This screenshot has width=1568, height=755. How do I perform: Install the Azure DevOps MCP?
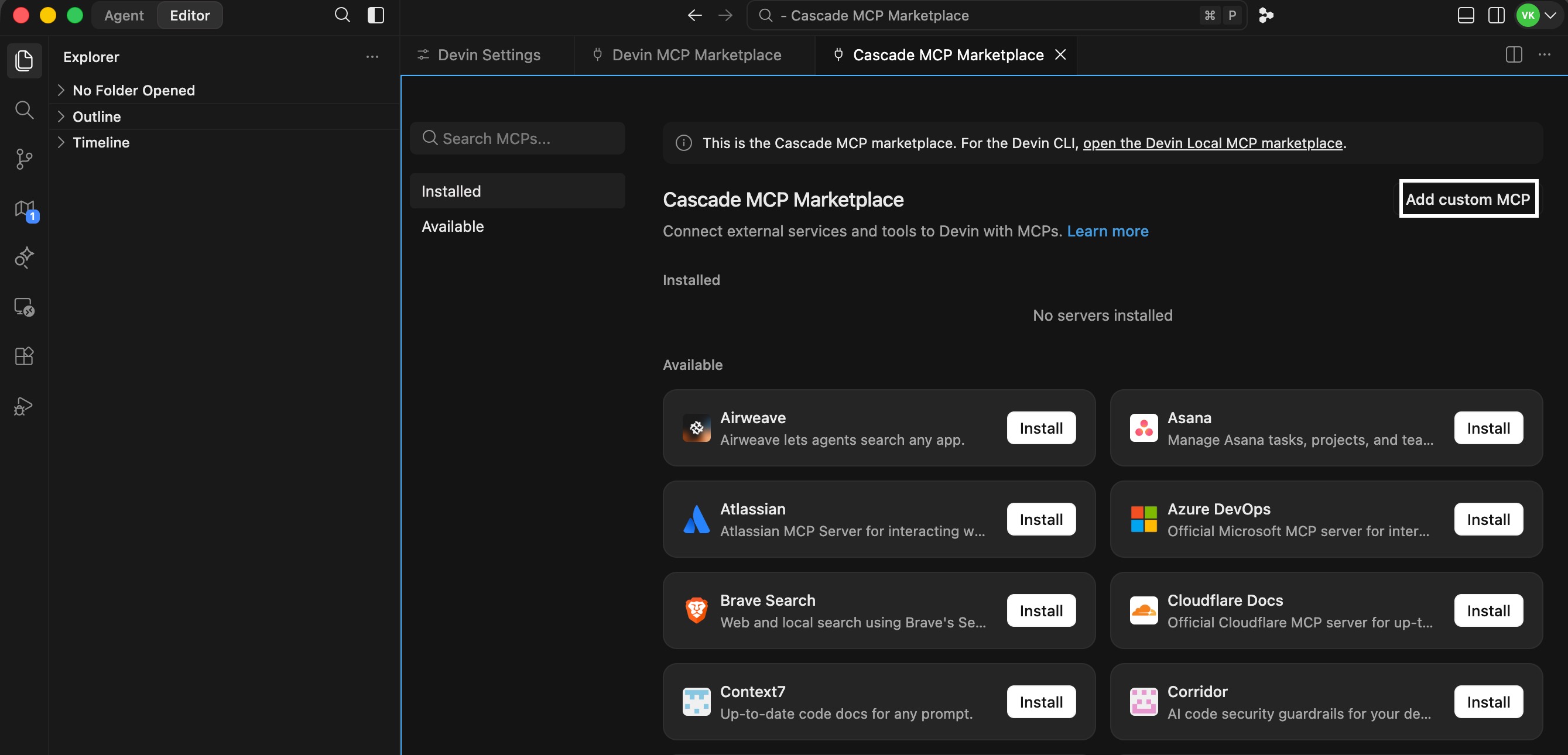coord(1488,520)
